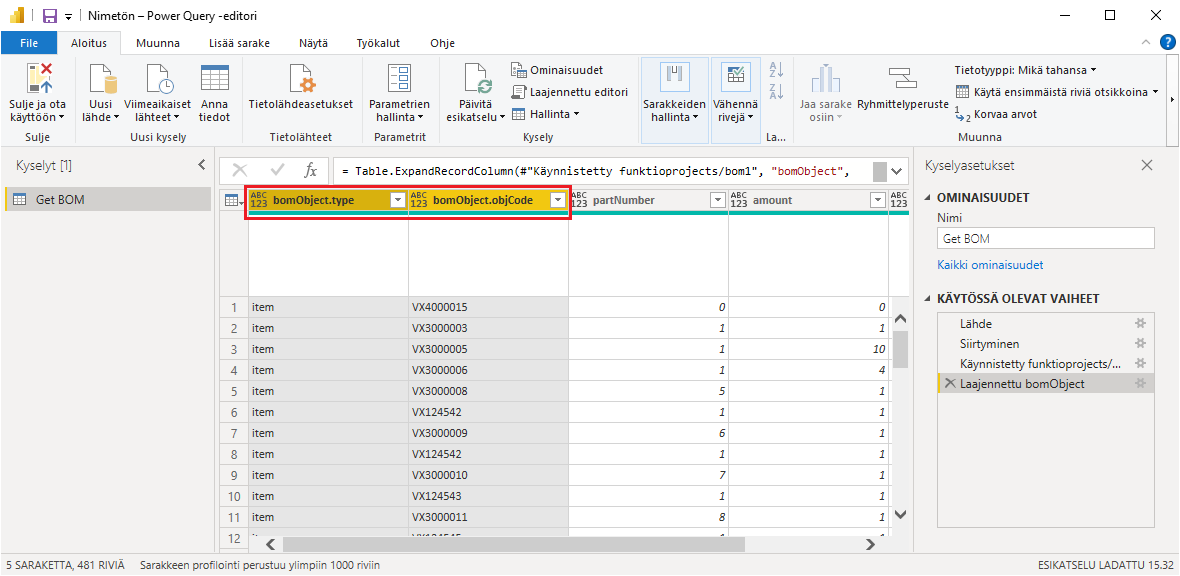
Task: Open filter dropdown for partNumber column
Action: coord(717,201)
